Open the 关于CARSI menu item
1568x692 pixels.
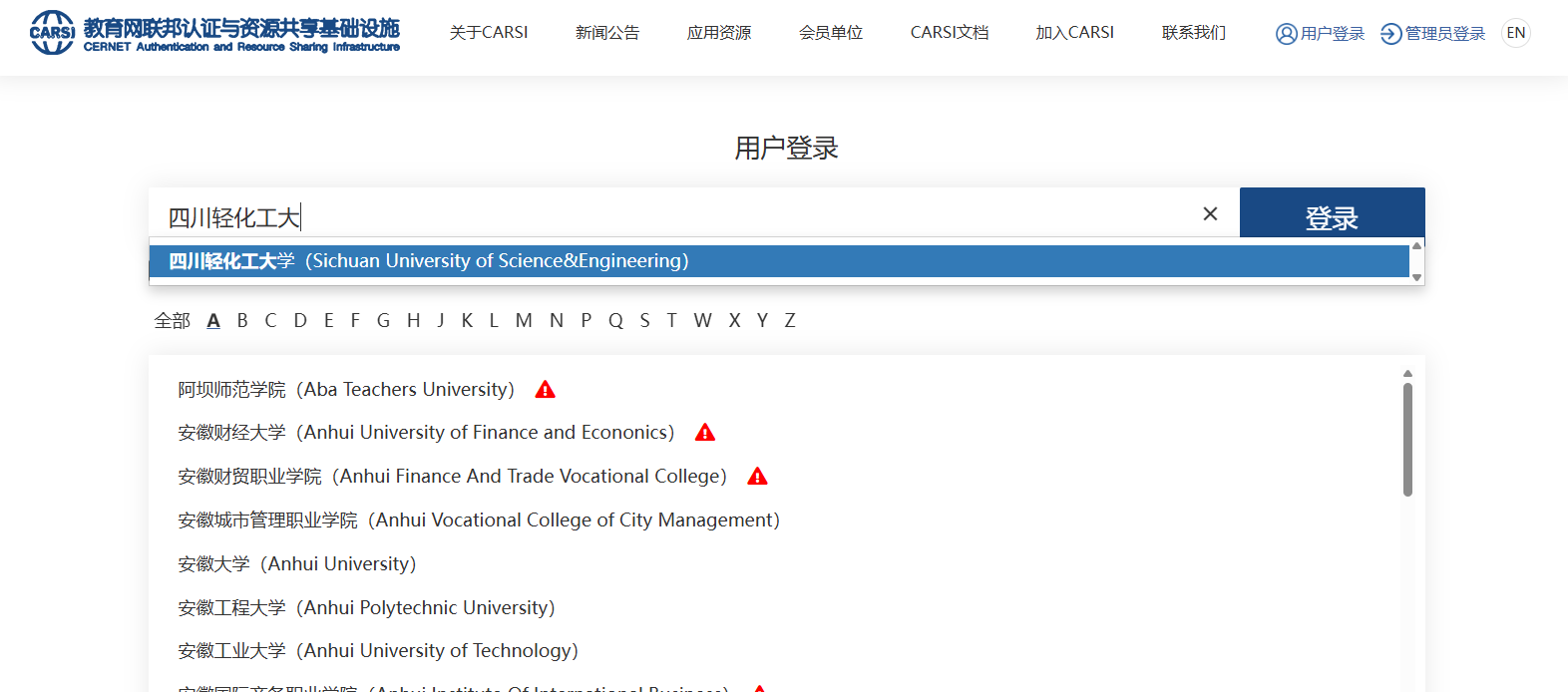click(489, 33)
